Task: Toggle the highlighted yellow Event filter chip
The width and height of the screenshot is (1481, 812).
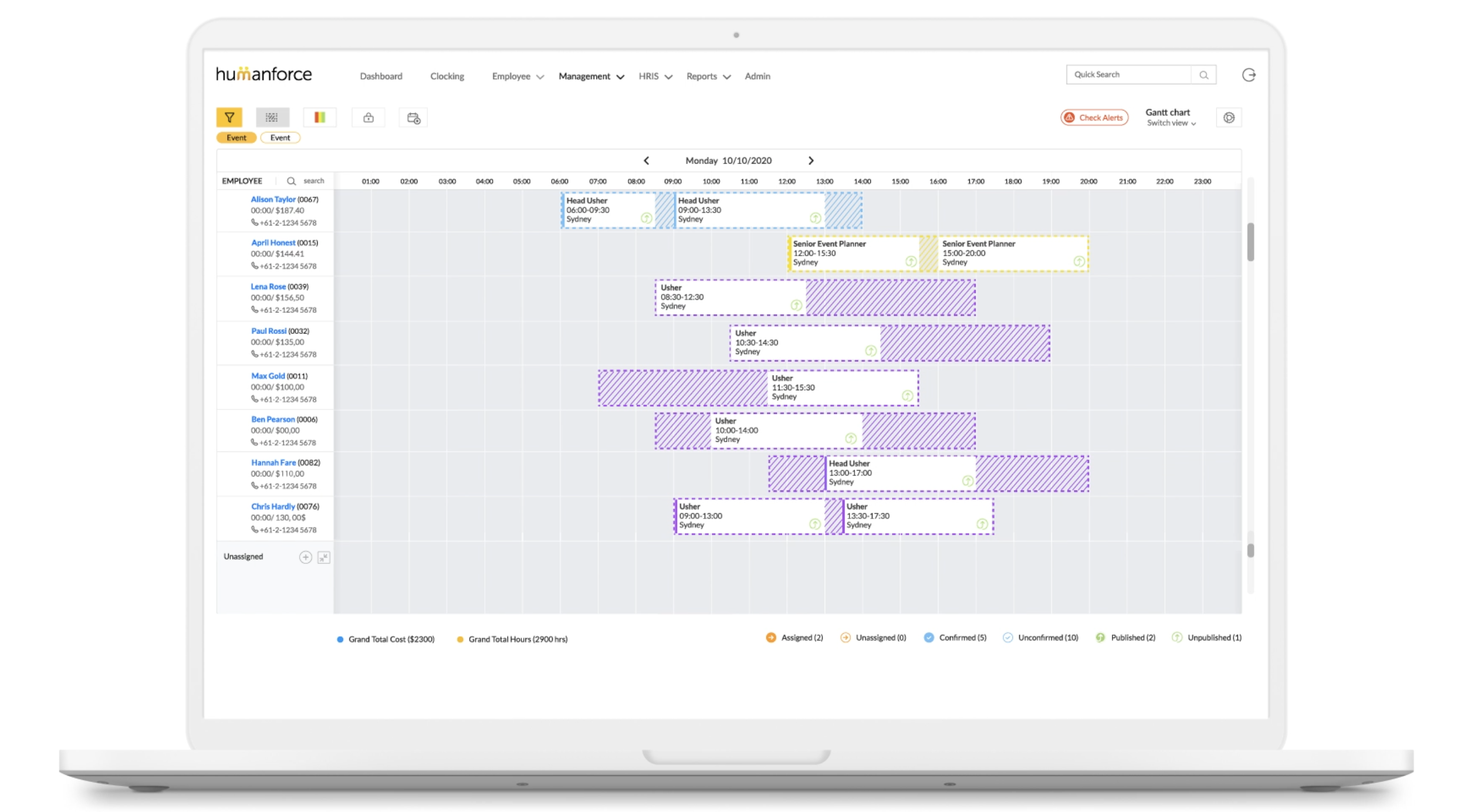Action: coord(236,137)
